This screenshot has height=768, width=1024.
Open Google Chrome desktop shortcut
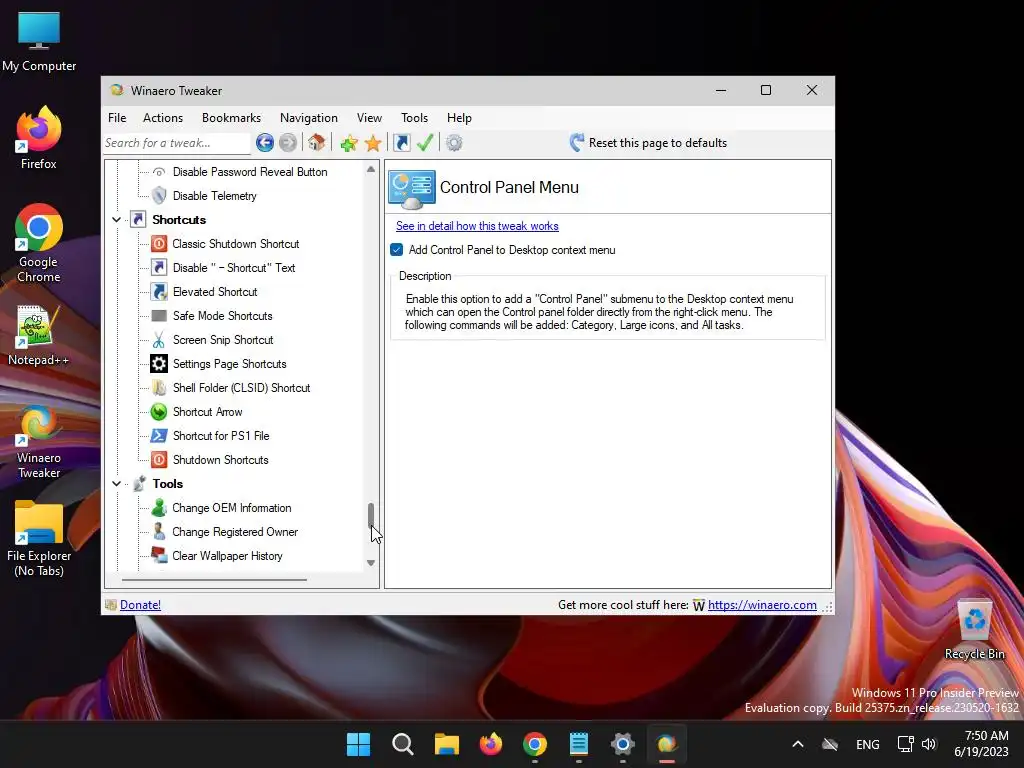(39, 243)
